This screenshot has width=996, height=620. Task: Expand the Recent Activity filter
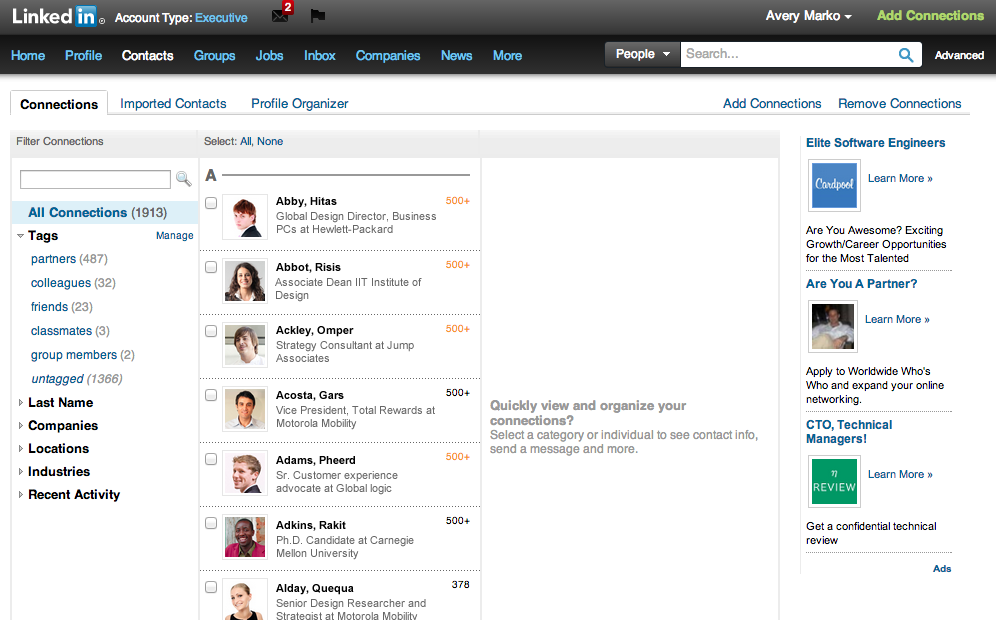20,494
